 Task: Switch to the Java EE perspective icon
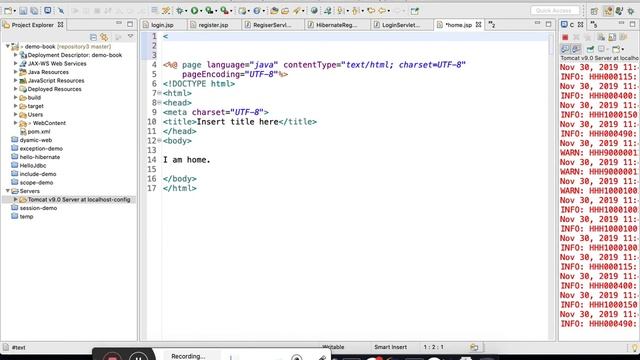(608, 11)
